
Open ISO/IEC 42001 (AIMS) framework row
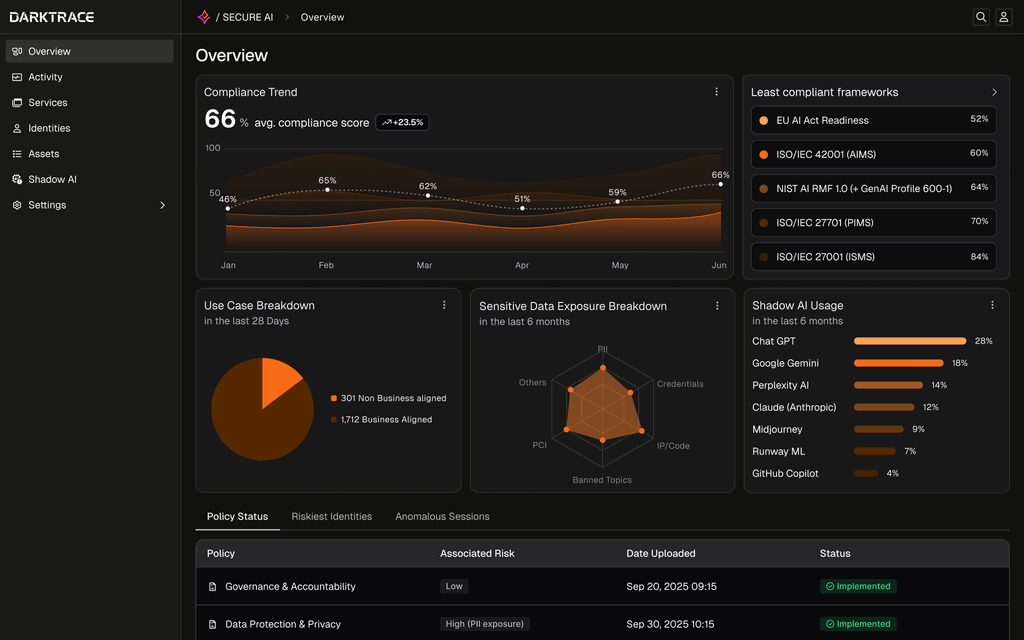tap(874, 154)
